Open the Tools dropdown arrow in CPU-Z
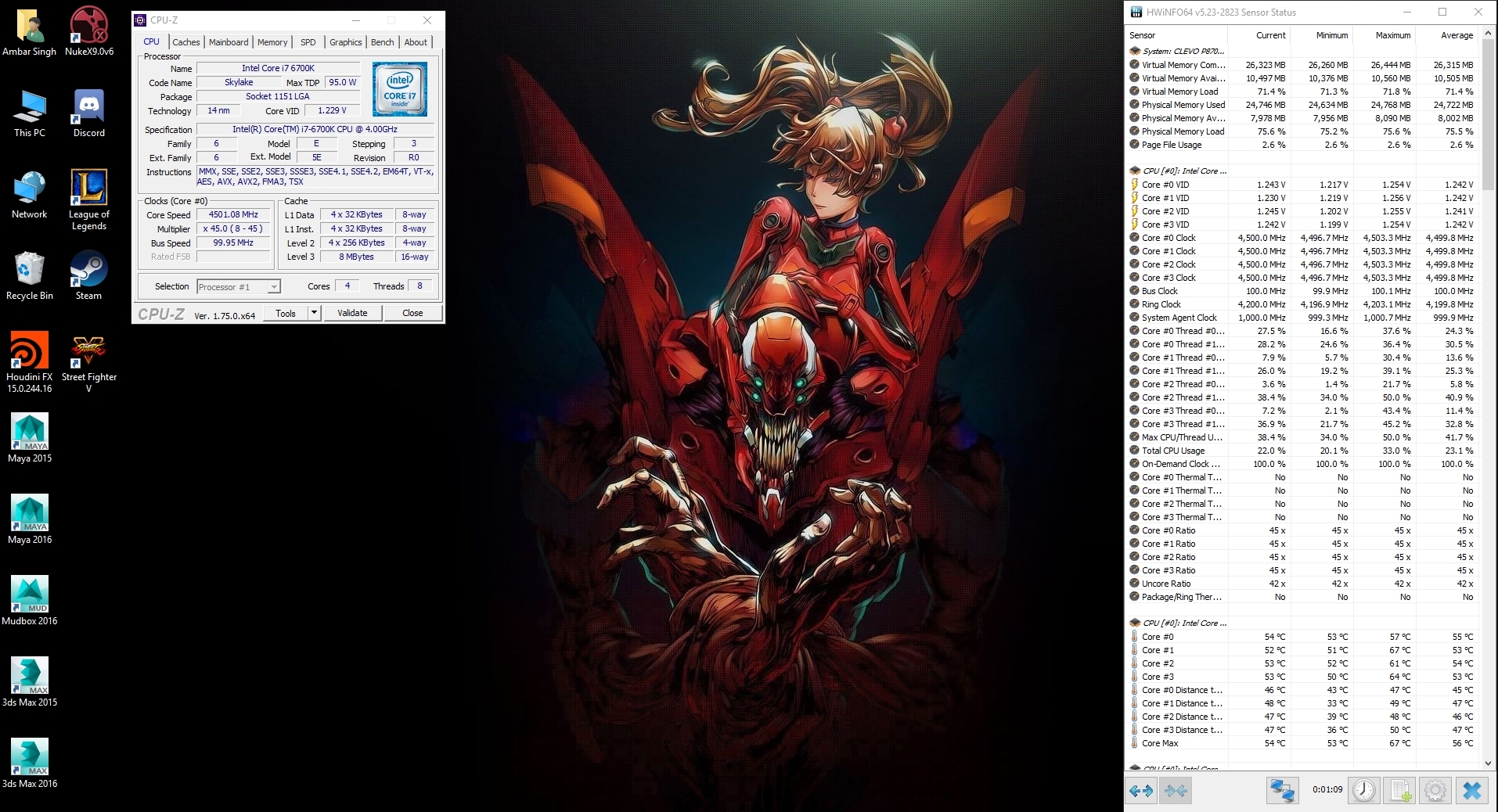The image size is (1498, 812). [x=314, y=313]
